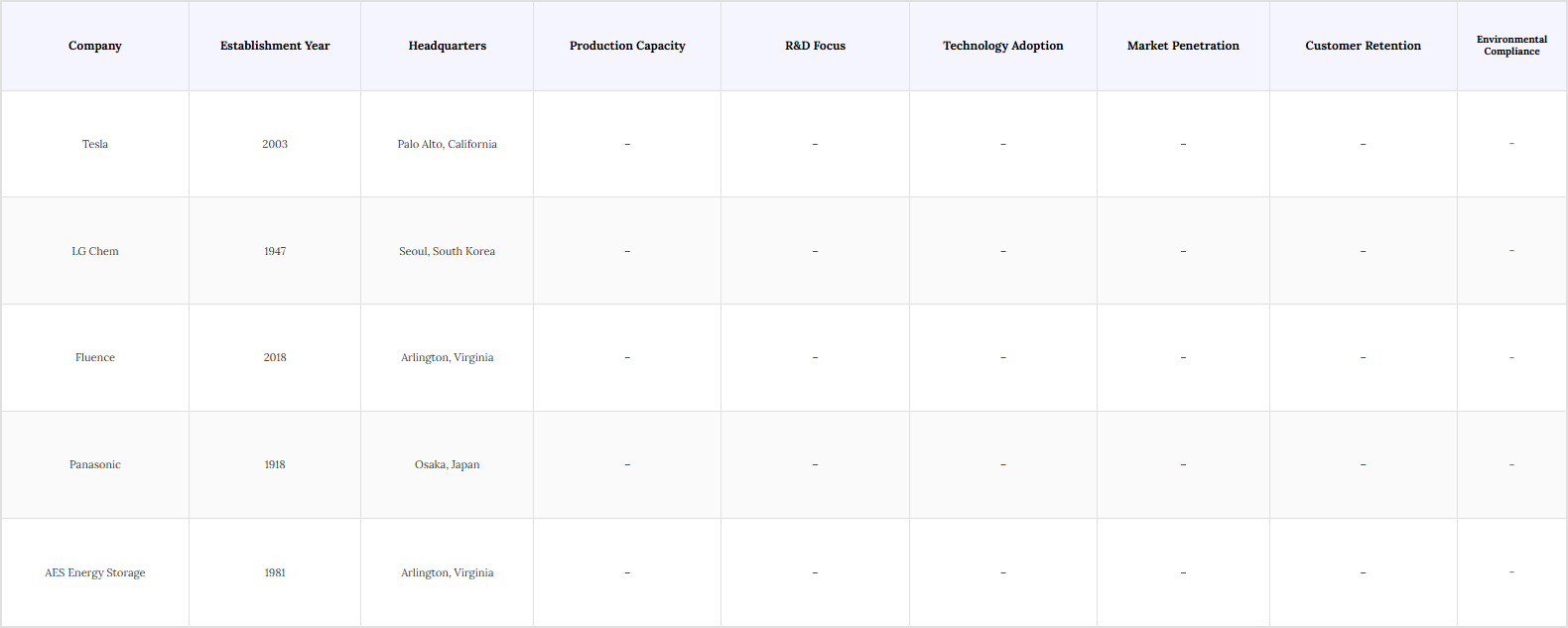Screen dimensions: 1568x628
Task: Click the Customer Retention header
Action: click(x=1363, y=46)
